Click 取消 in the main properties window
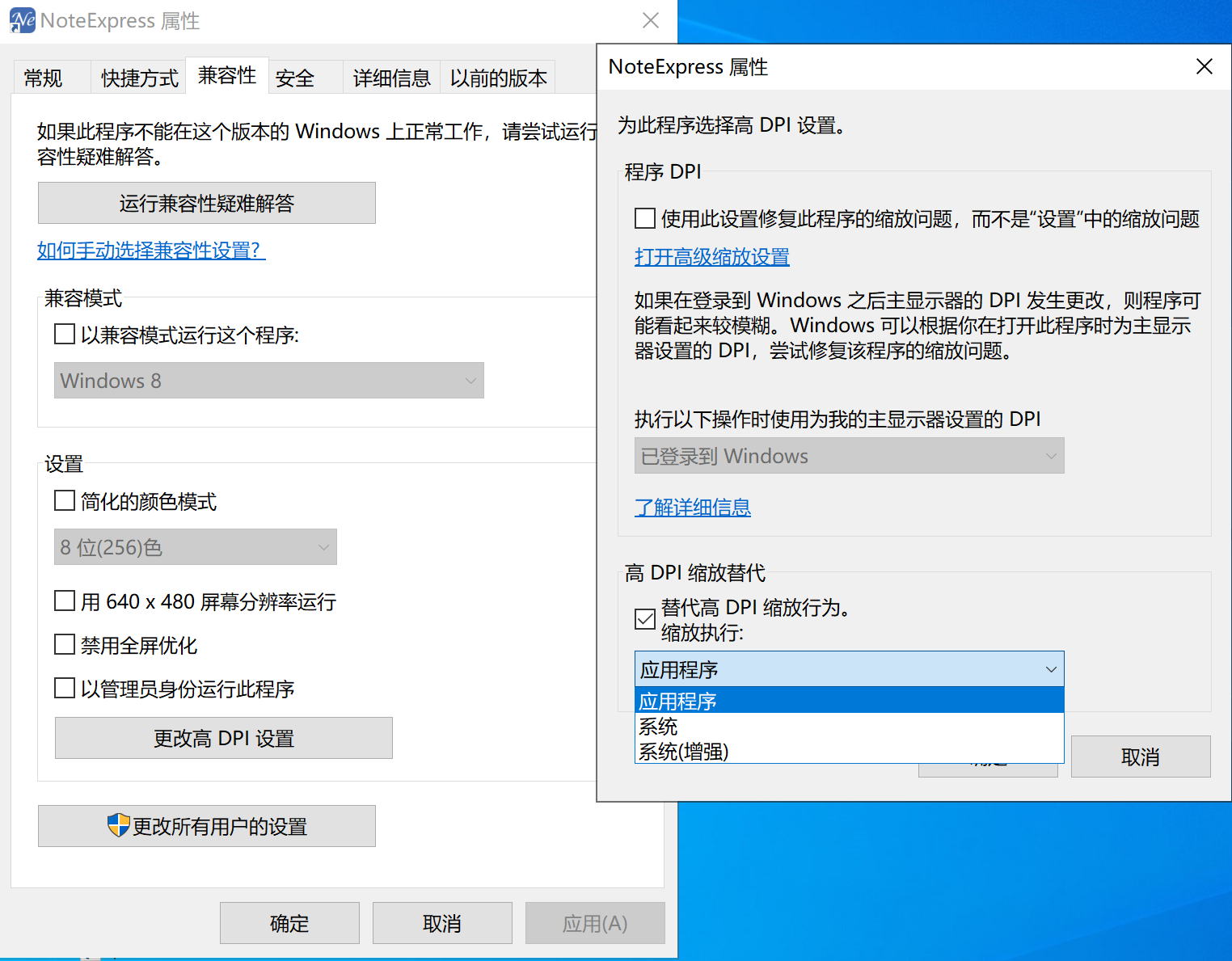Image resolution: width=1232 pixels, height=961 pixels. (442, 923)
